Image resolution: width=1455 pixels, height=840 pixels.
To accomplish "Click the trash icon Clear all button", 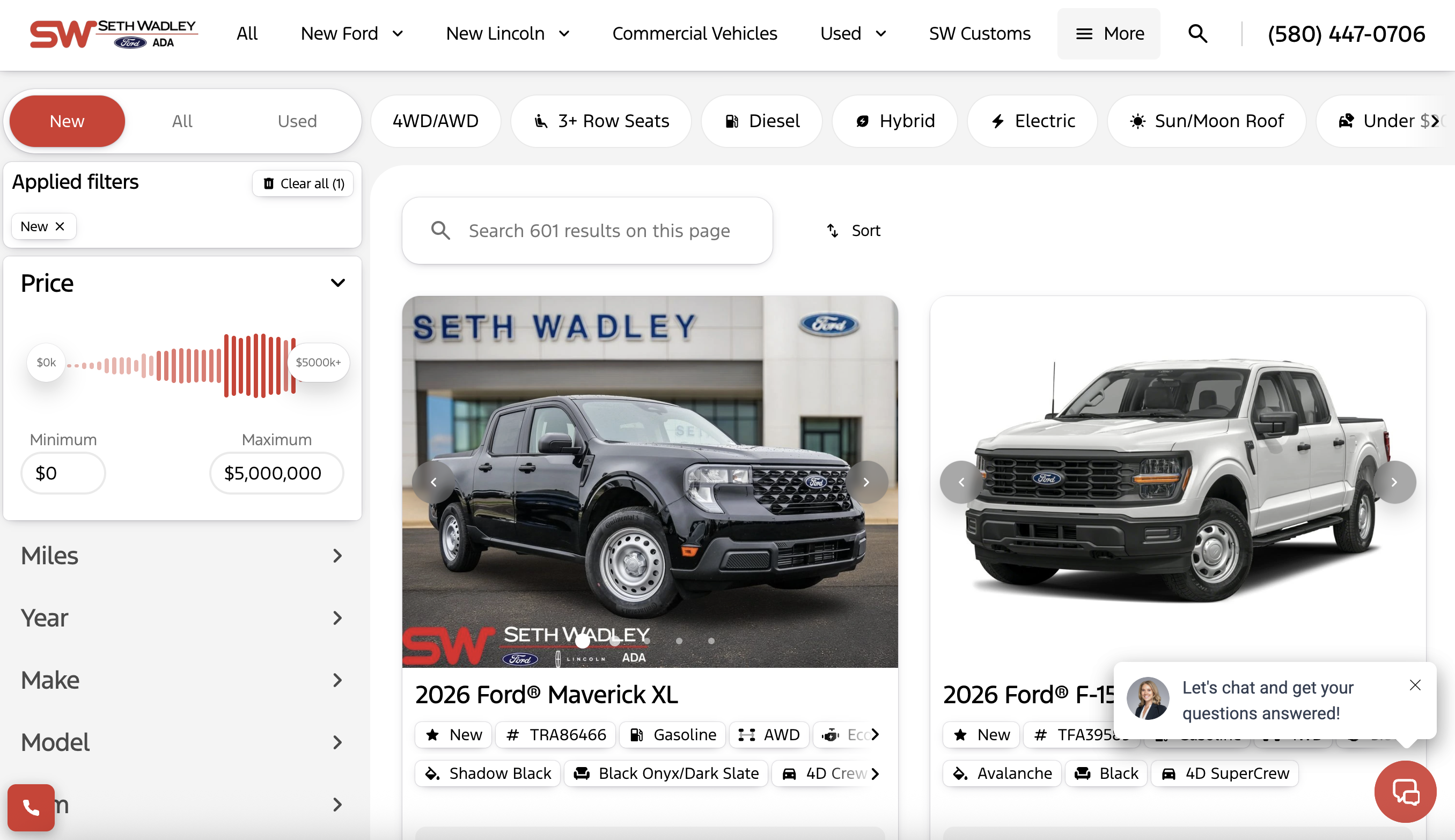I will coord(303,183).
